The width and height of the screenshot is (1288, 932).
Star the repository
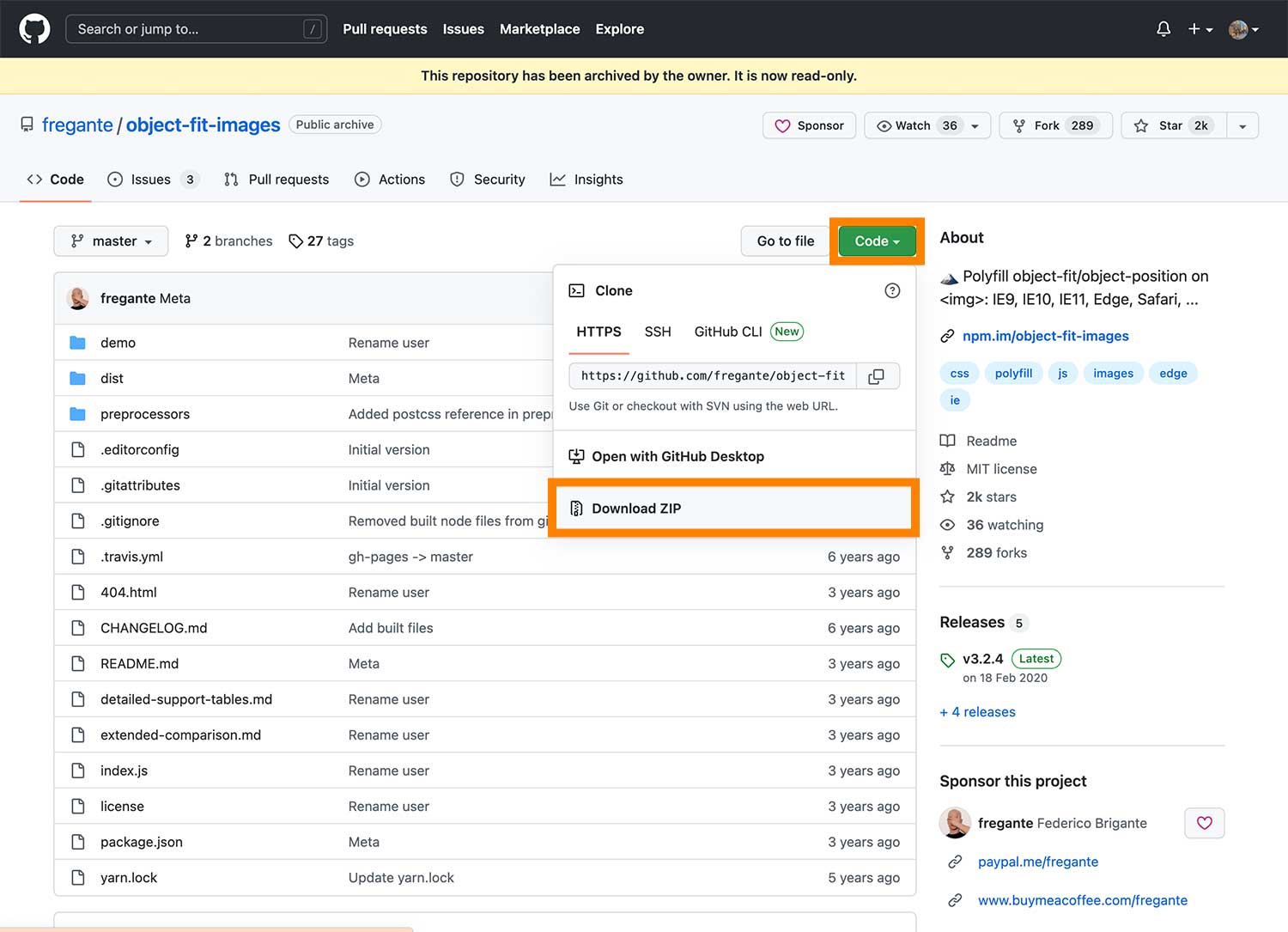point(1174,125)
